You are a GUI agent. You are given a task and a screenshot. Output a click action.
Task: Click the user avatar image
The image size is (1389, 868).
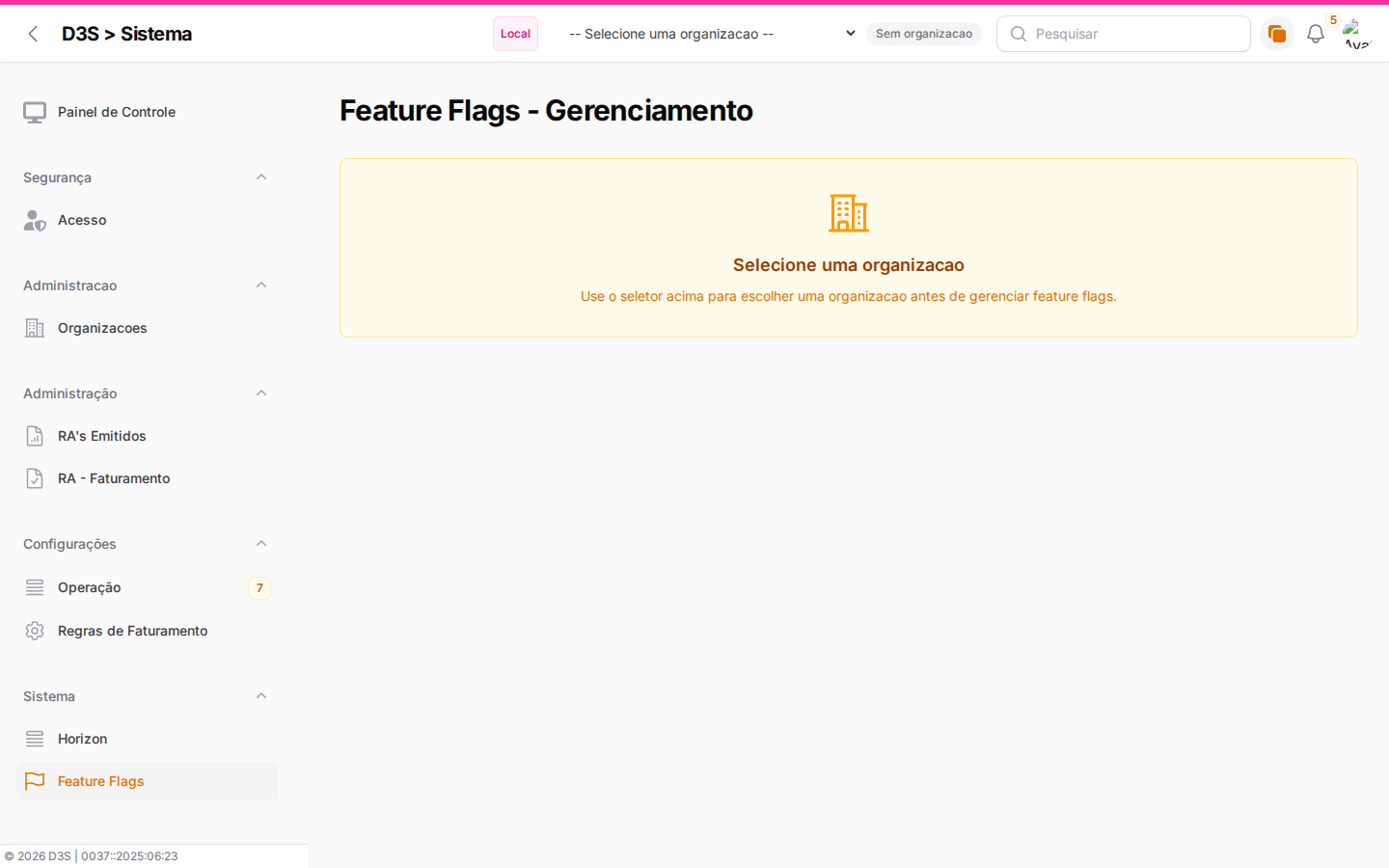coord(1356,34)
